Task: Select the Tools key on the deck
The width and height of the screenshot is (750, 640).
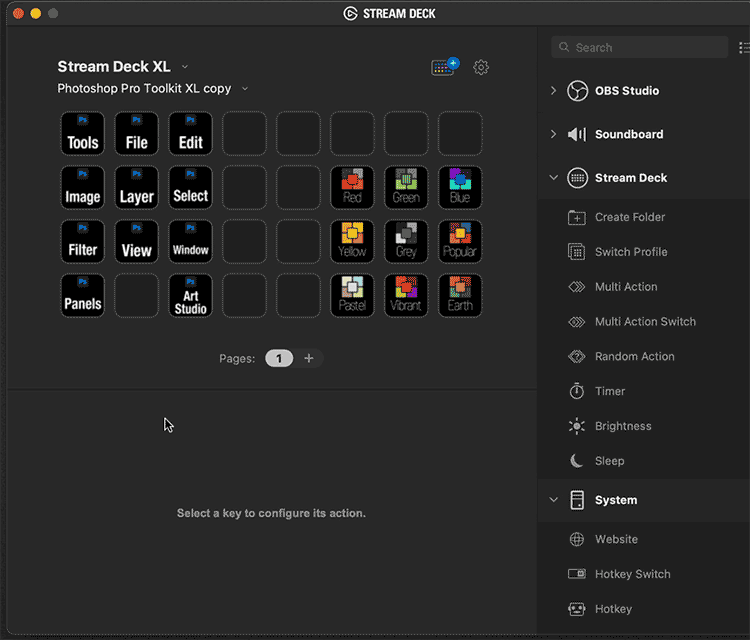Action: [x=83, y=133]
